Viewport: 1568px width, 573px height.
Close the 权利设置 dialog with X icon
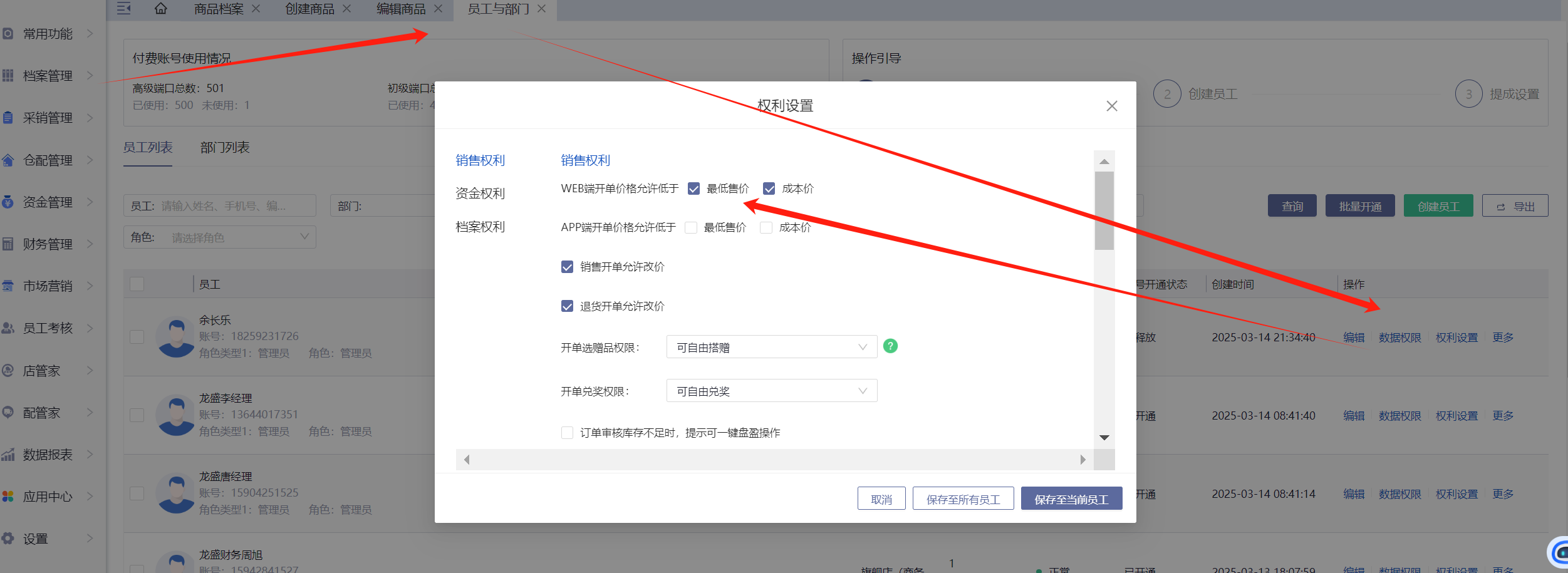click(1112, 106)
